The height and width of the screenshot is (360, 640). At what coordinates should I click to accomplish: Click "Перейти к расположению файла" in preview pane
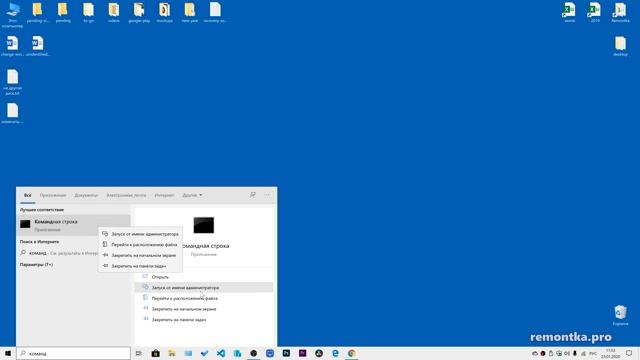tap(204, 298)
